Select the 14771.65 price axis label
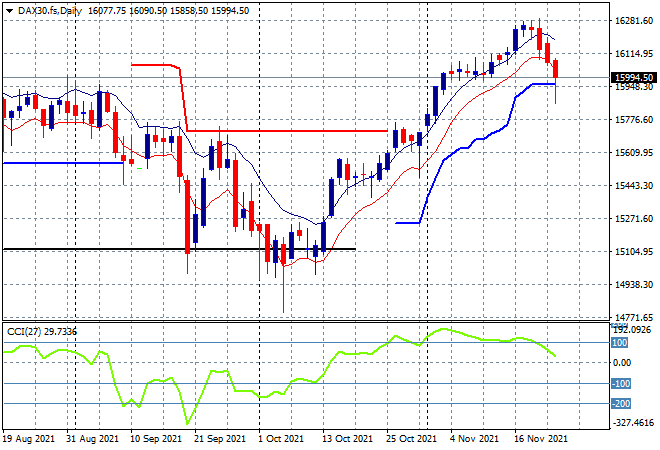 point(634,317)
